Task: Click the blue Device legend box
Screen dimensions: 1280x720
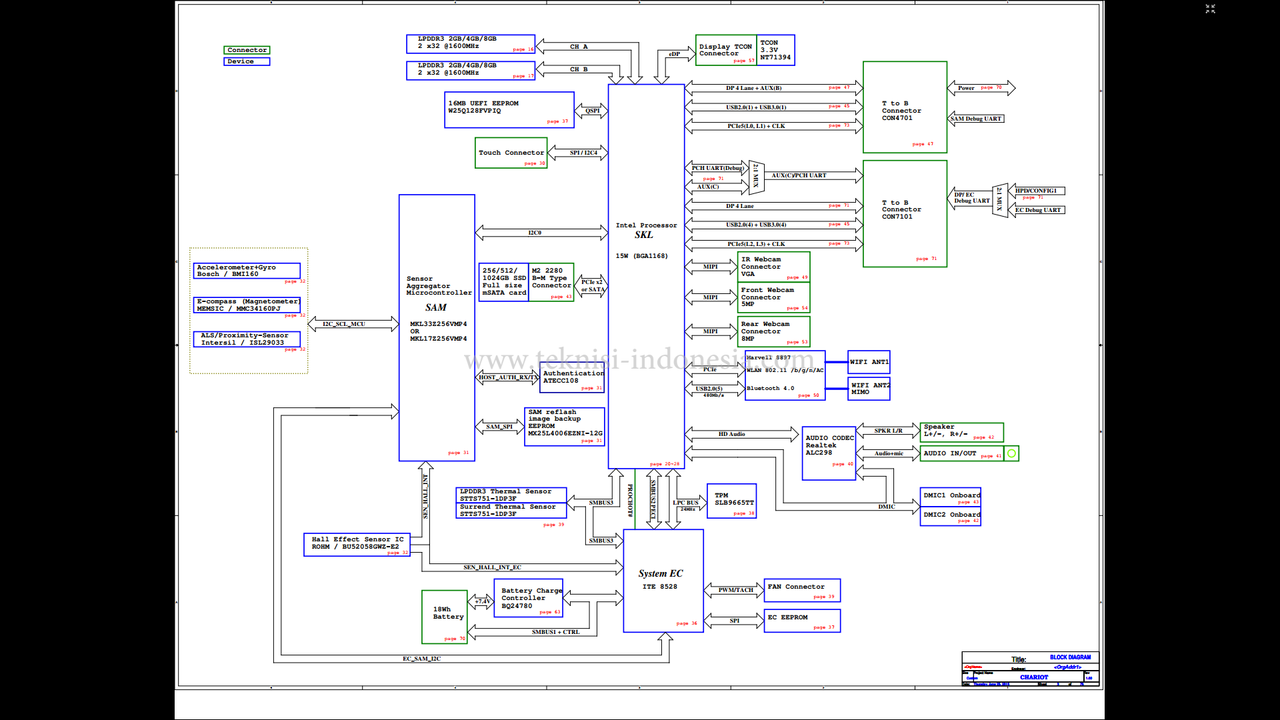Action: tap(246, 62)
